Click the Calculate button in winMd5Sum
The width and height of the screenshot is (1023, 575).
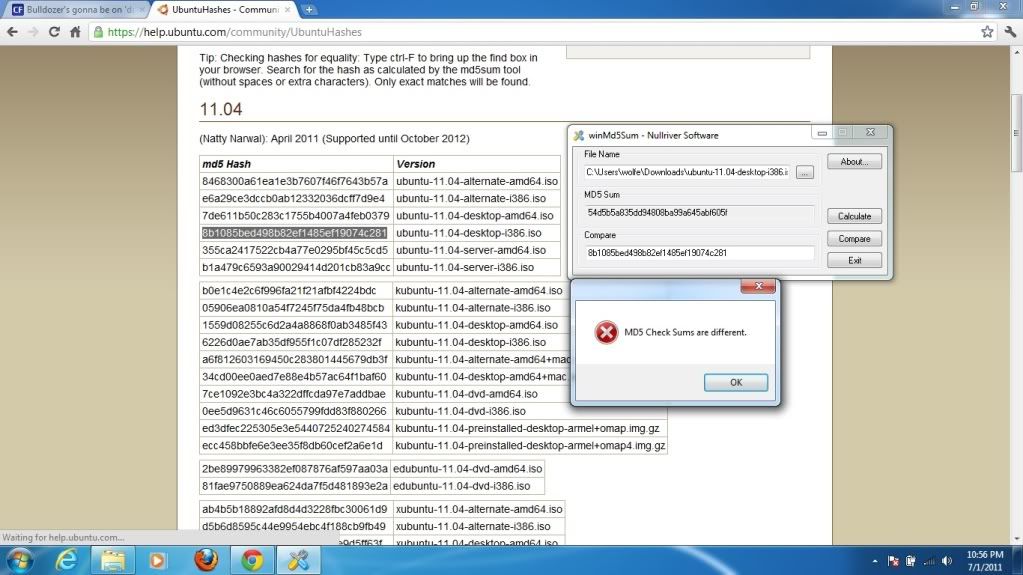tap(854, 216)
